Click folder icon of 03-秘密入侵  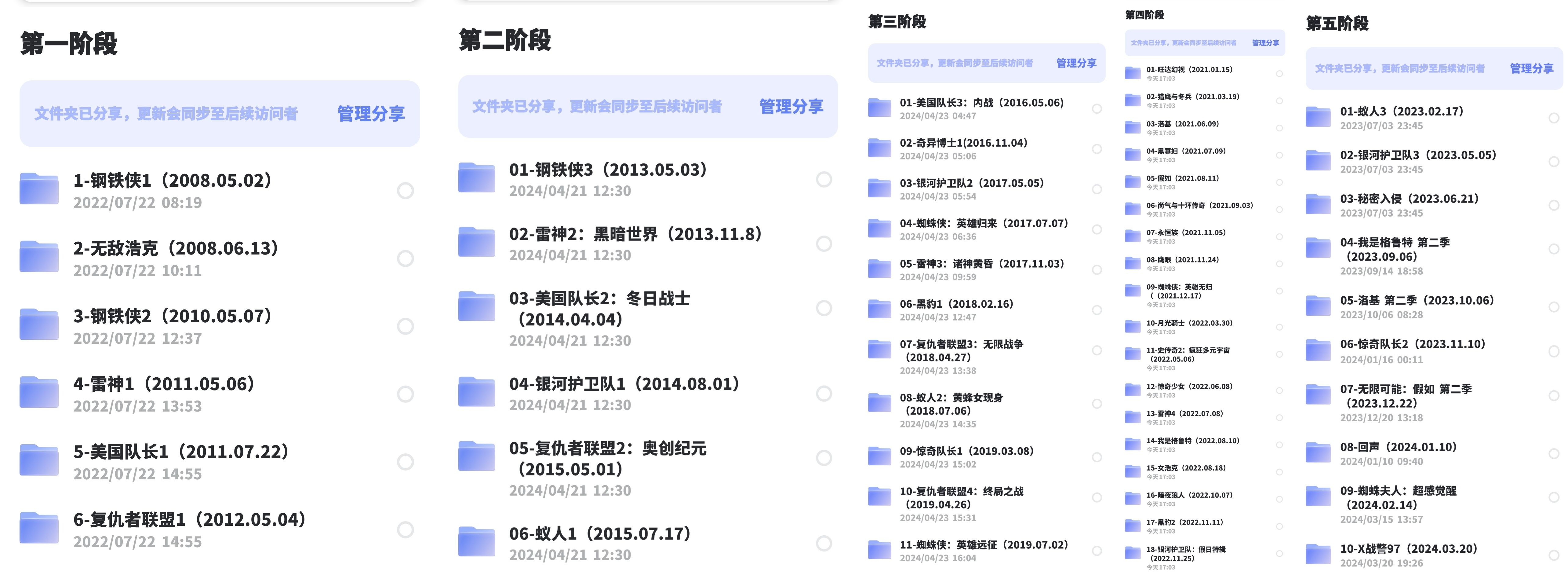point(1319,205)
